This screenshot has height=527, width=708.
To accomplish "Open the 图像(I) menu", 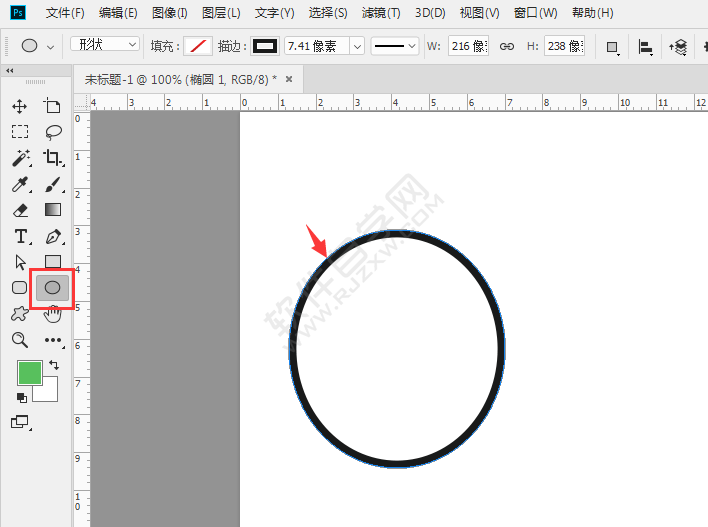I will pyautogui.click(x=169, y=13).
